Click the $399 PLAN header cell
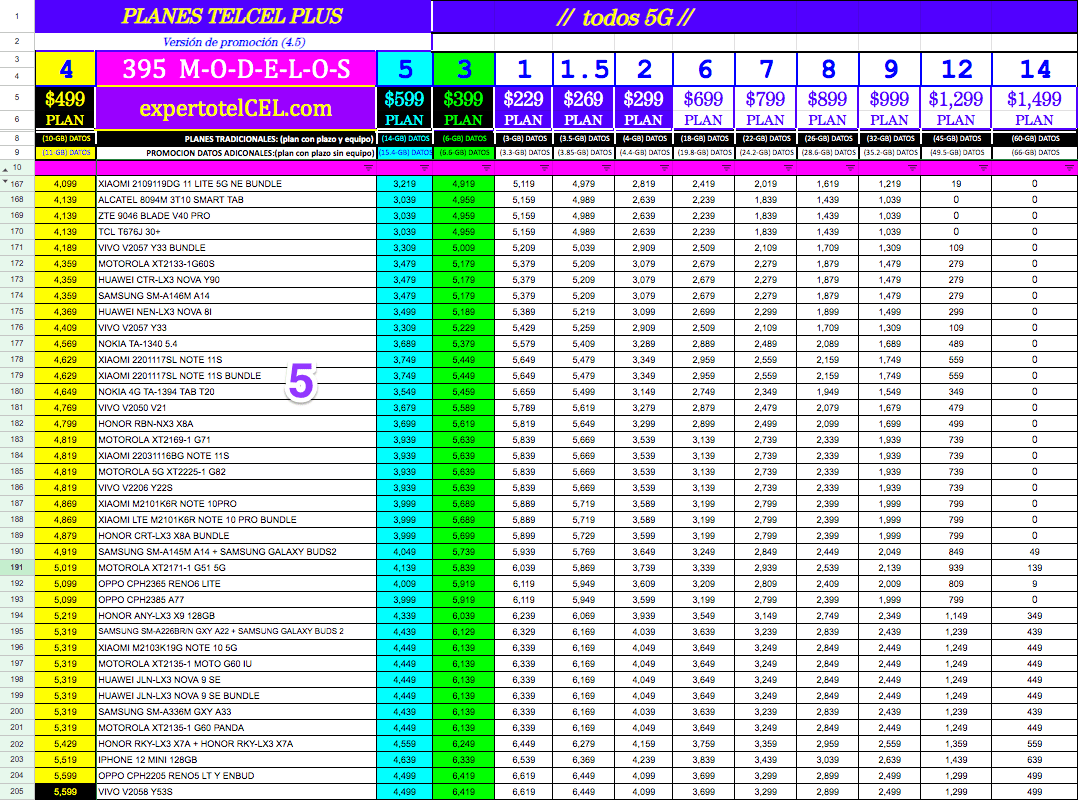1078x800 pixels. 463,108
